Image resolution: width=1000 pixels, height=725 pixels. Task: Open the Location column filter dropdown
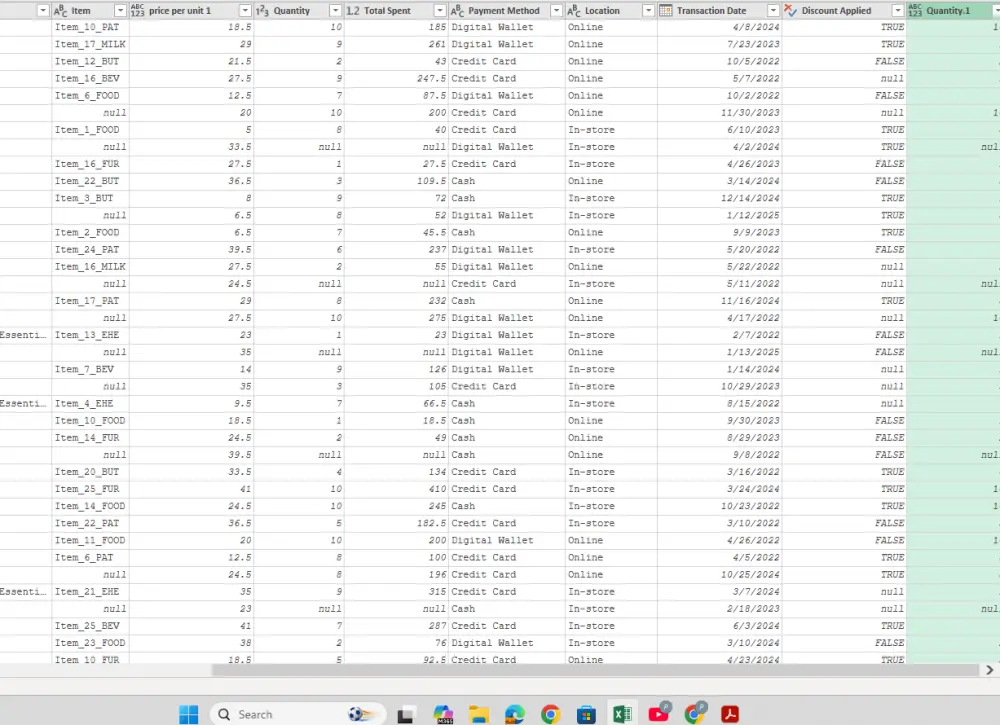pyautogui.click(x=648, y=10)
